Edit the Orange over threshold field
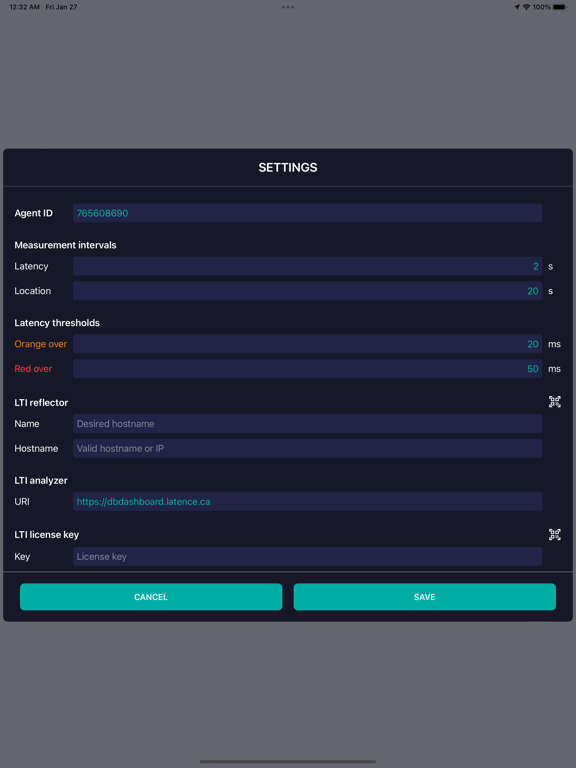 tap(308, 344)
